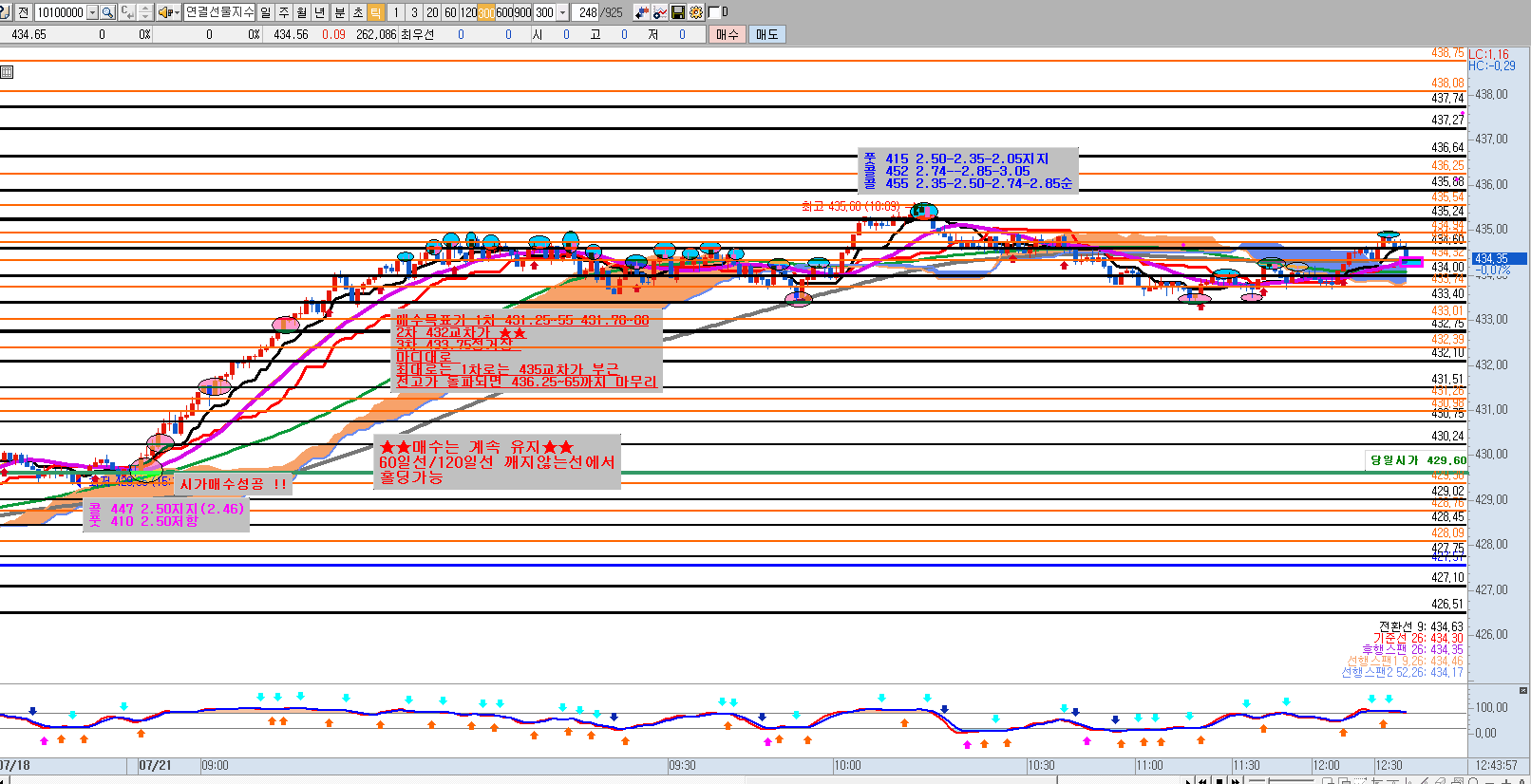
Task: Click the 12:43:57 current time label
Action: (x=1497, y=765)
